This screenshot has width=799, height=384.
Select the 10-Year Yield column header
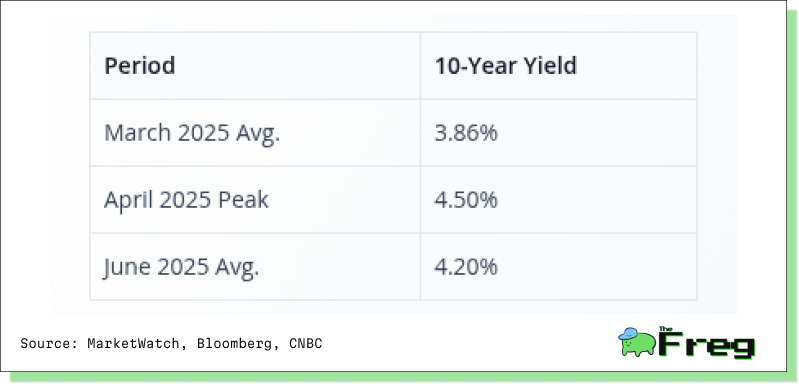tap(558, 66)
